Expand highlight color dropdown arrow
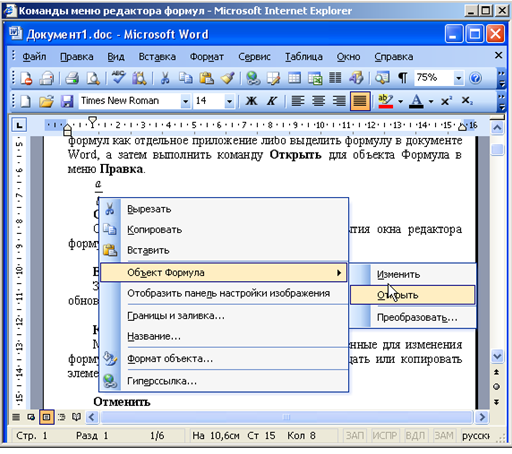The height and width of the screenshot is (454, 512). pyautogui.click(x=401, y=101)
